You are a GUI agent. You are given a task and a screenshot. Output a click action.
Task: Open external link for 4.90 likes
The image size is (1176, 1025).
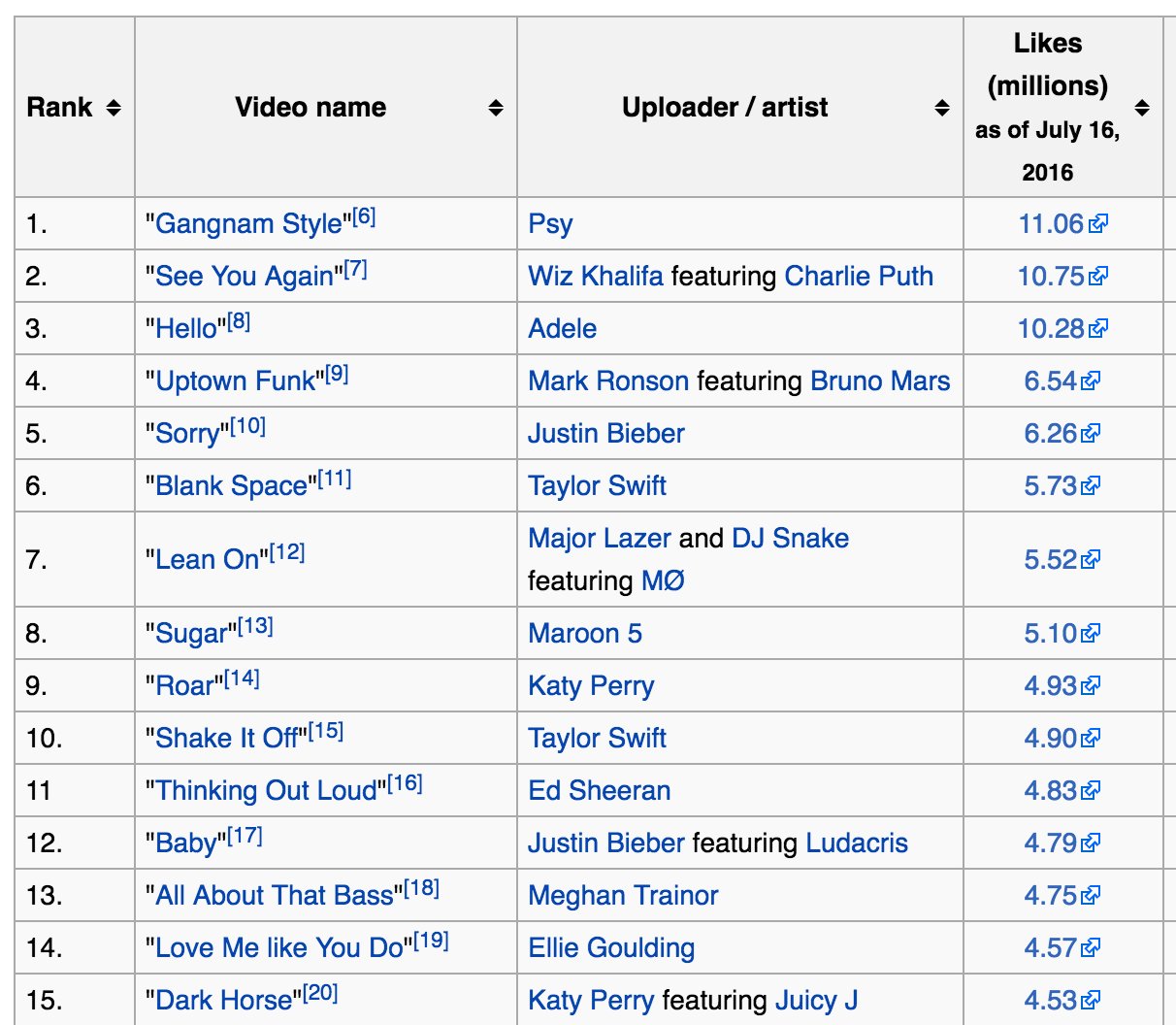(x=1062, y=739)
